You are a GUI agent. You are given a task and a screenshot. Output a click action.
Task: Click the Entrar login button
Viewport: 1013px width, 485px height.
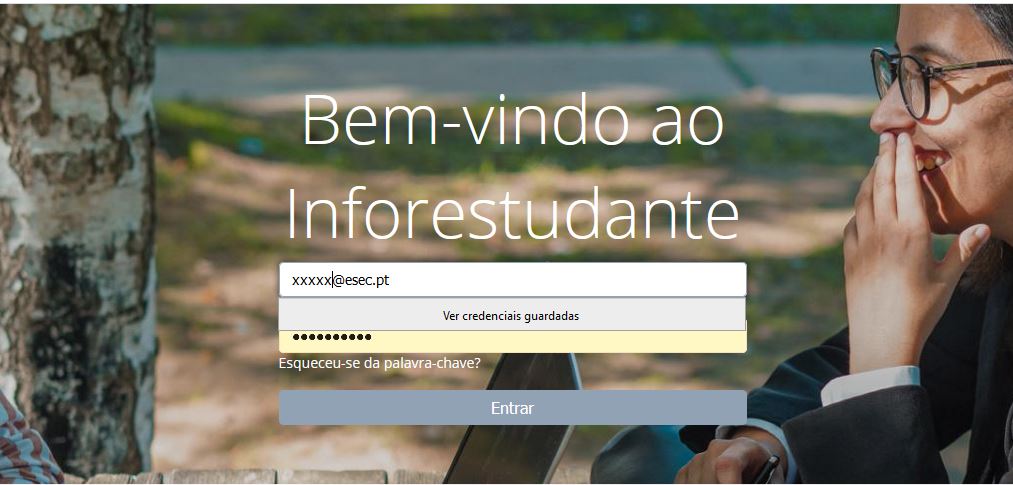click(512, 408)
